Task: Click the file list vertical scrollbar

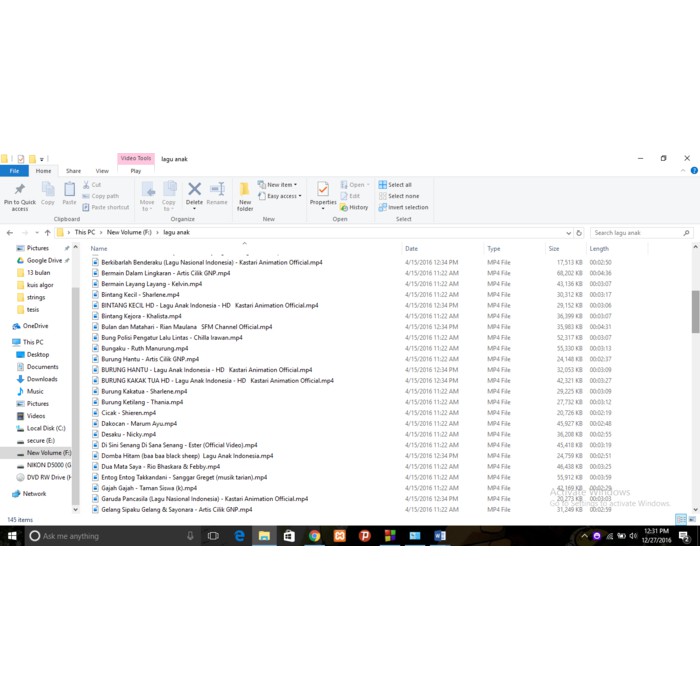Action: [695, 310]
